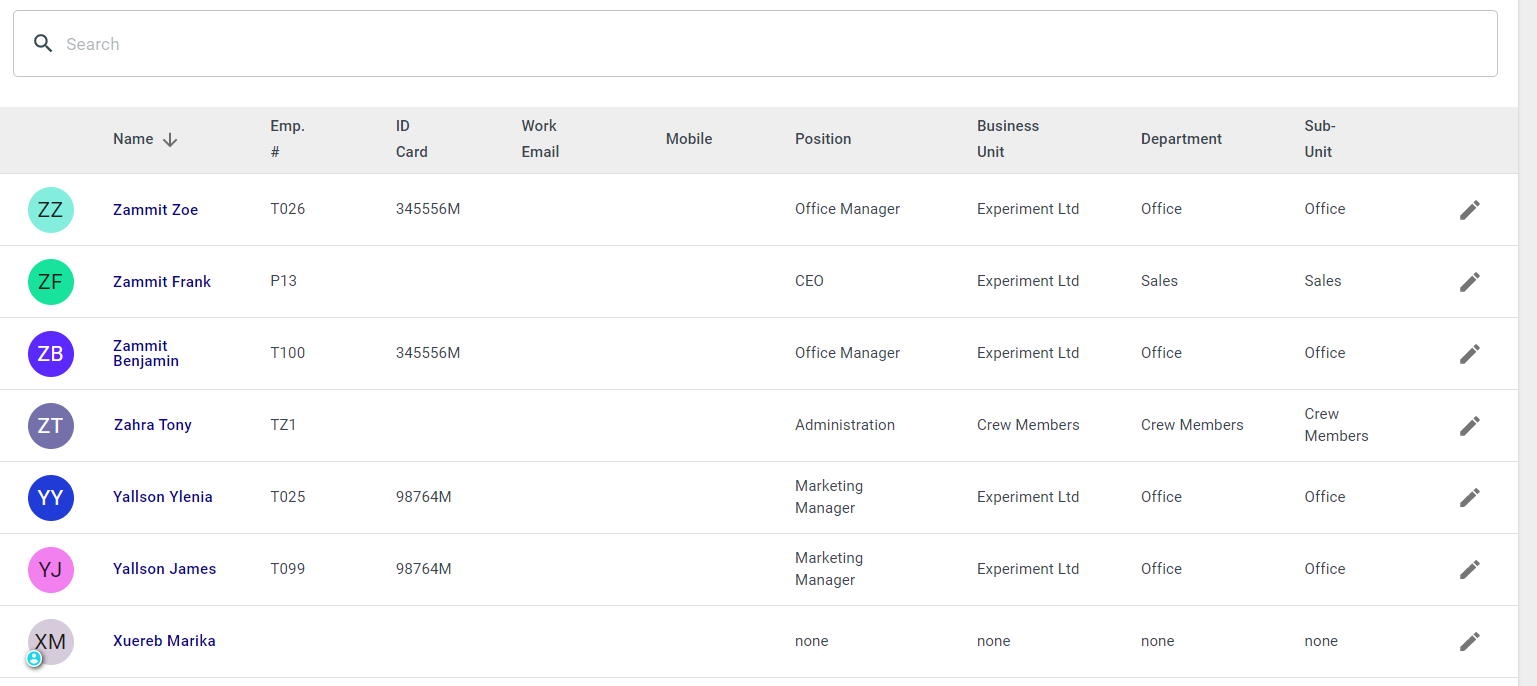Screen dimensions: 1537x686
Task: Sort by the Name column arrow
Action: 170,140
